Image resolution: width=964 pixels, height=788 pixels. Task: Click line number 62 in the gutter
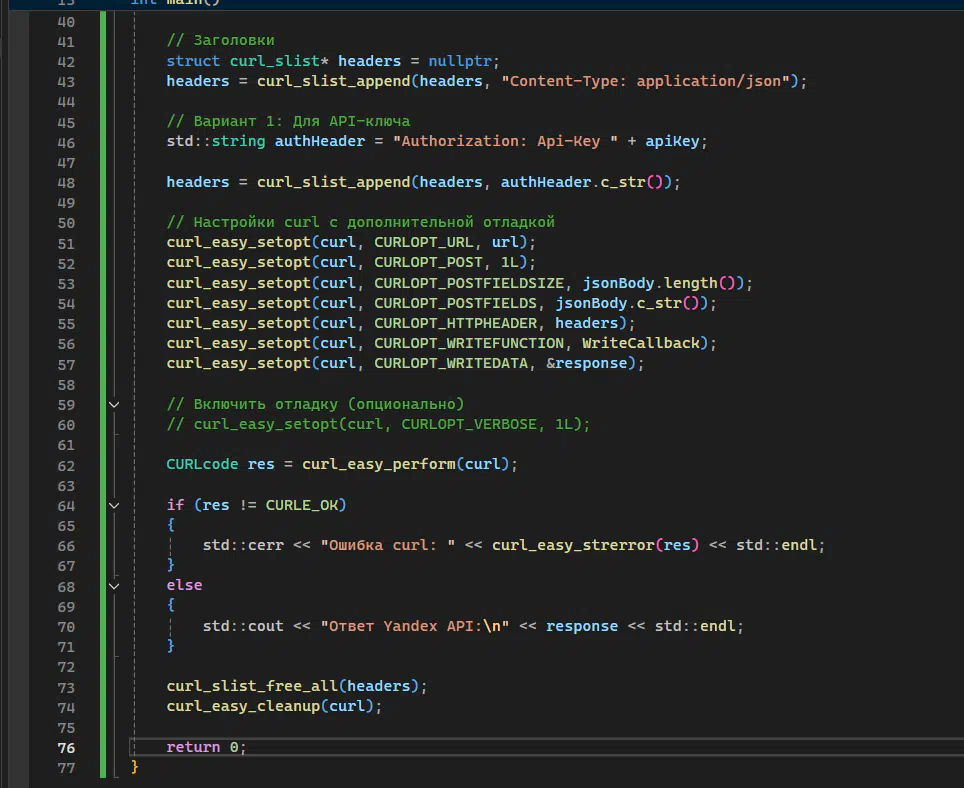click(66, 465)
